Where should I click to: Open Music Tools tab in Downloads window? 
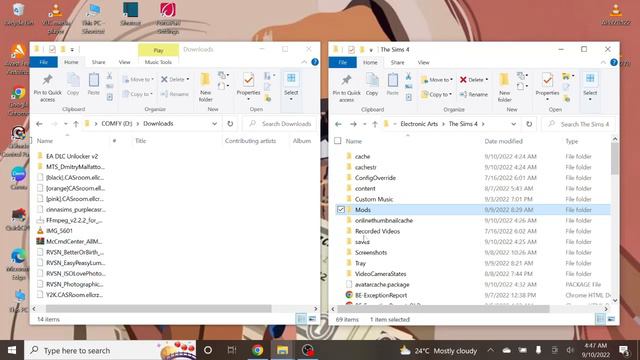coord(158,62)
